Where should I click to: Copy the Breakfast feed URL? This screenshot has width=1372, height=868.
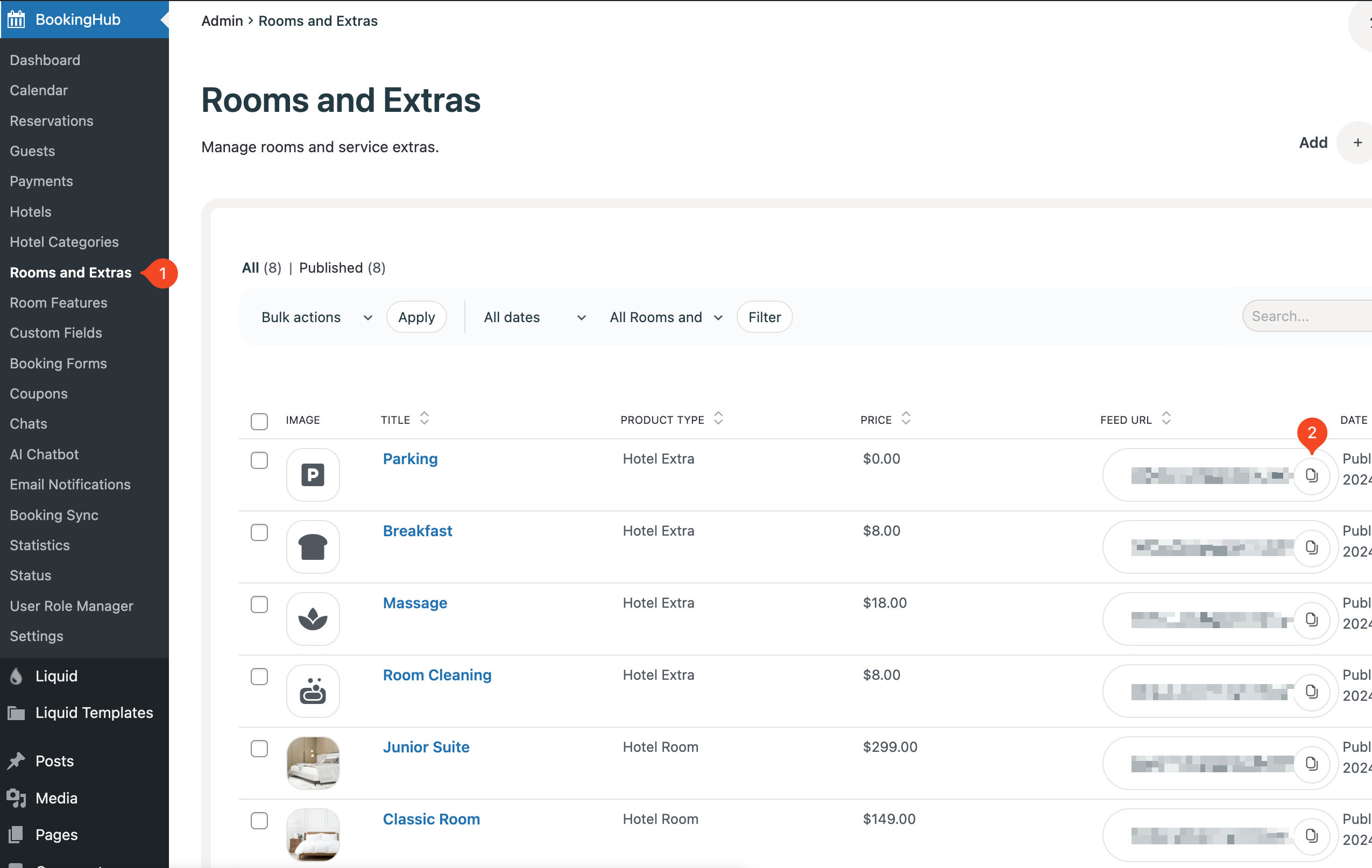(1311, 547)
